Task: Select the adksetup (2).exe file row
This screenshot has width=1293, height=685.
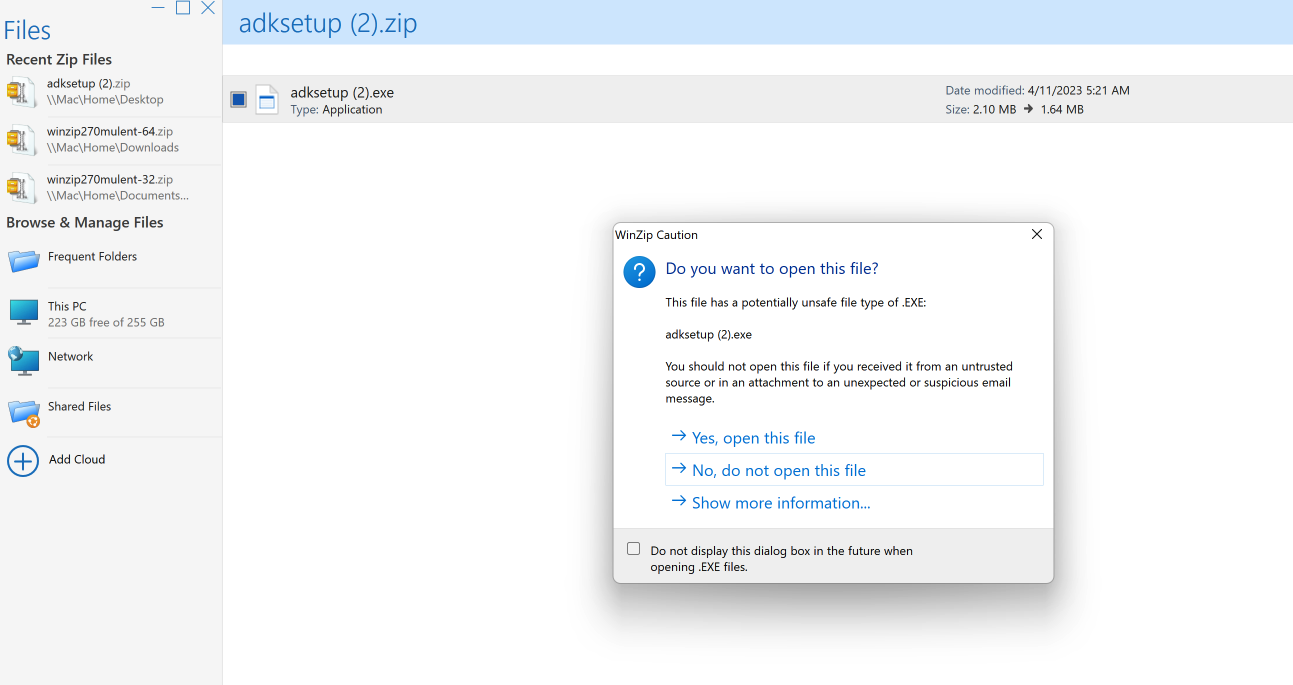Action: pos(600,99)
